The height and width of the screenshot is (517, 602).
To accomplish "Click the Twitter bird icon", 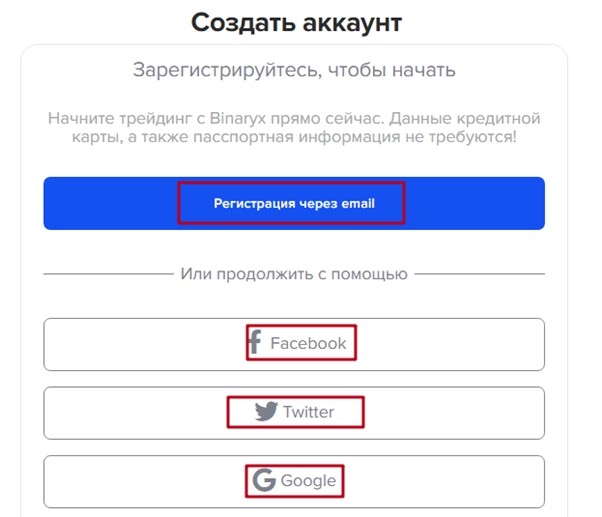I will (x=266, y=411).
